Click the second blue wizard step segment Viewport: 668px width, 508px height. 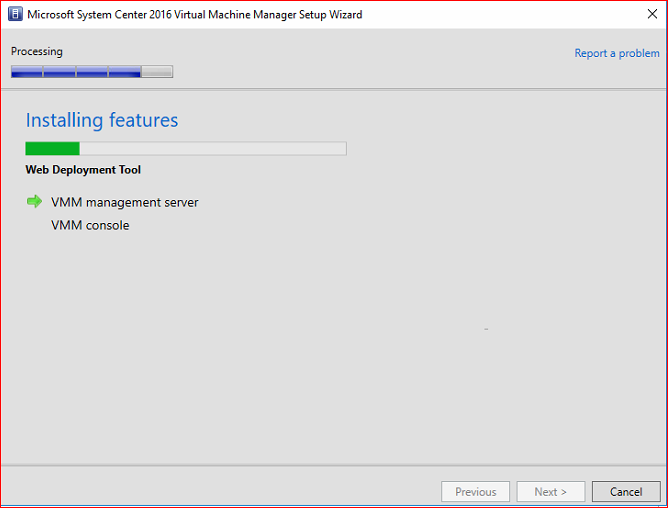click(x=60, y=72)
